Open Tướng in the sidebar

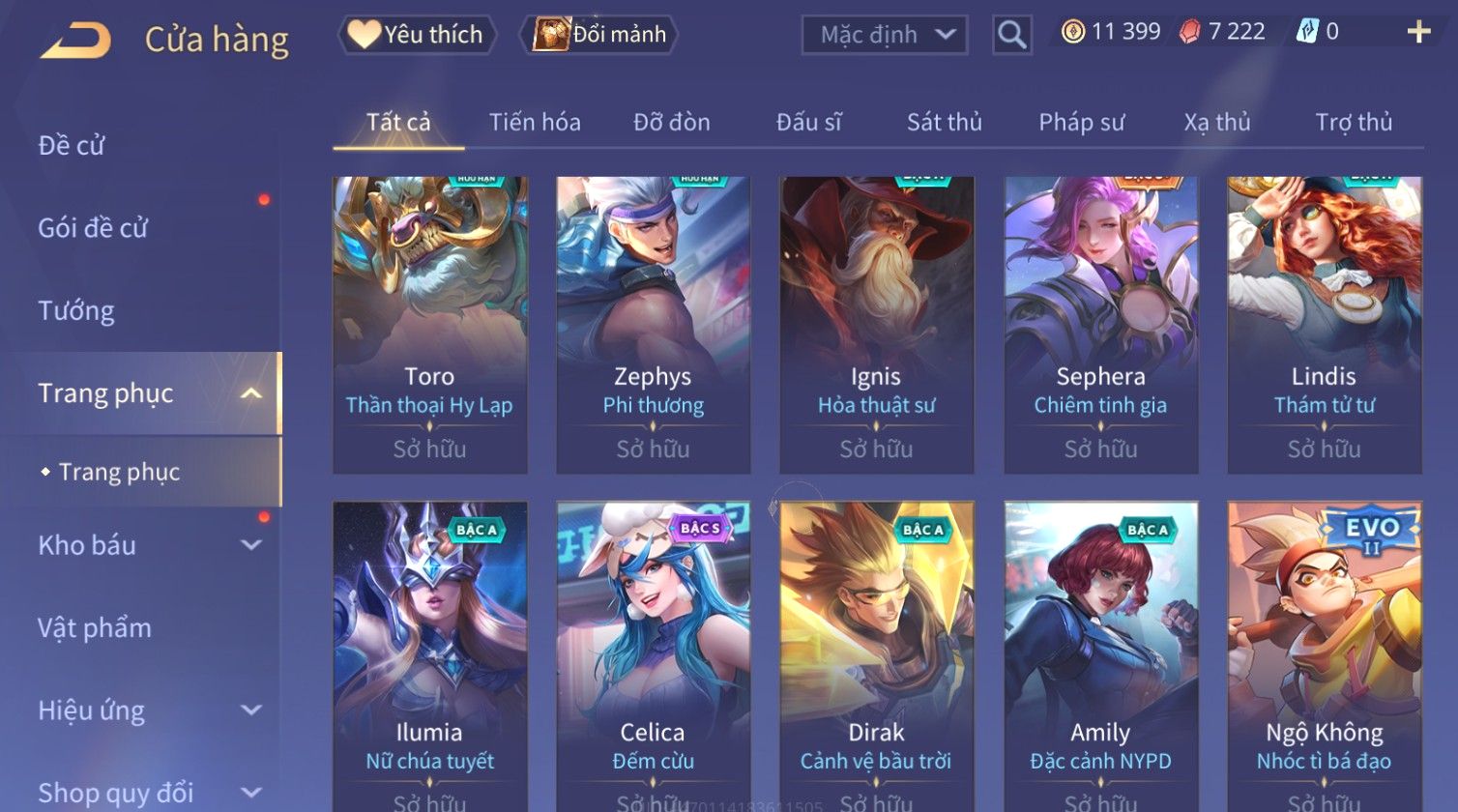(x=76, y=310)
